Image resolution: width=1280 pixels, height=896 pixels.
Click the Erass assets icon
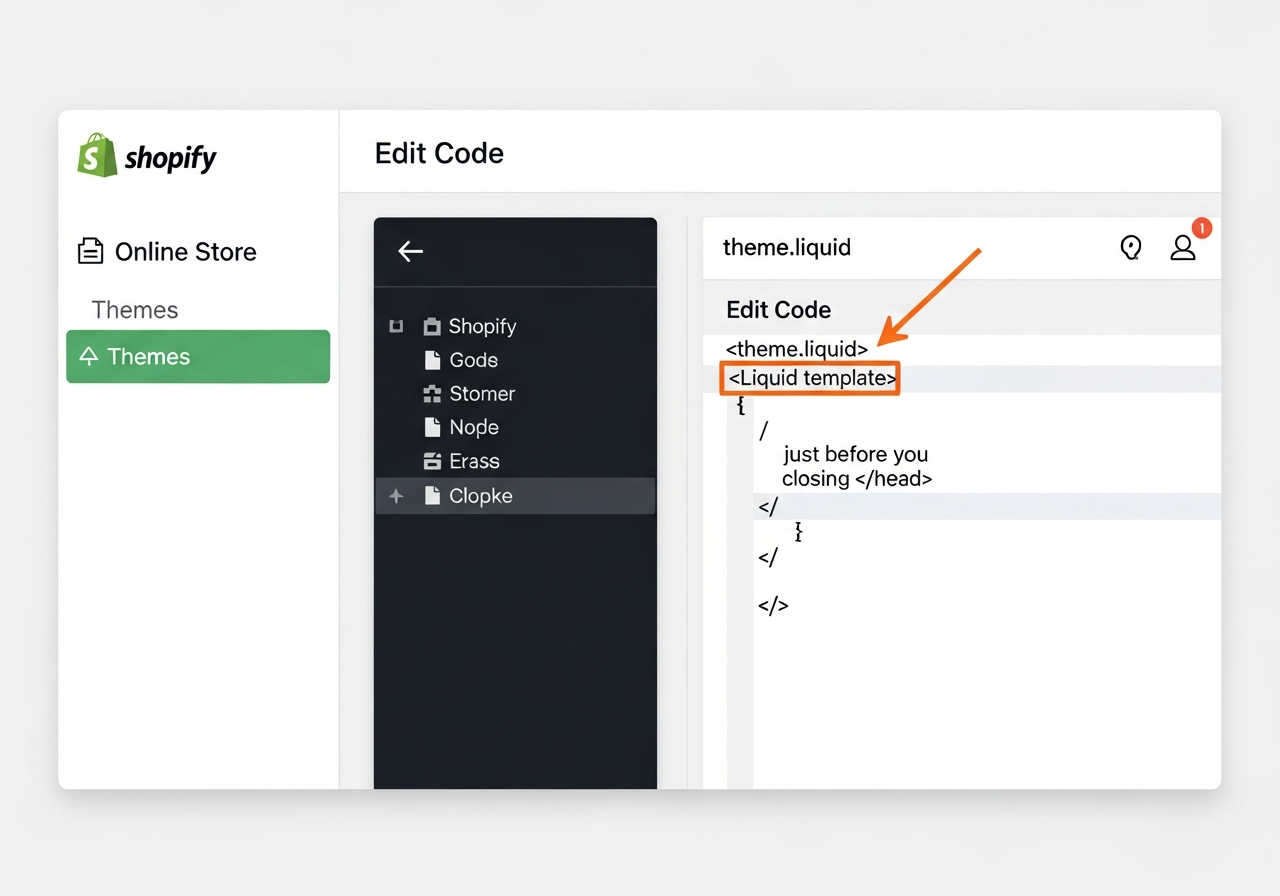click(x=432, y=461)
